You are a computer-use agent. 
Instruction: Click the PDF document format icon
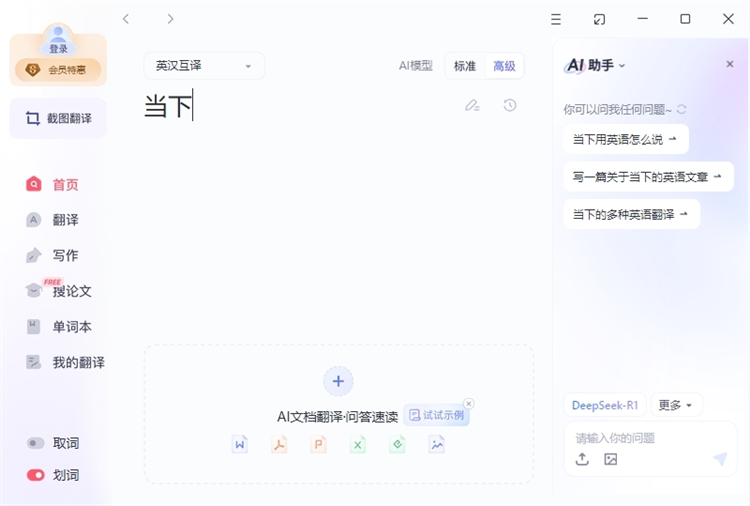point(279,444)
